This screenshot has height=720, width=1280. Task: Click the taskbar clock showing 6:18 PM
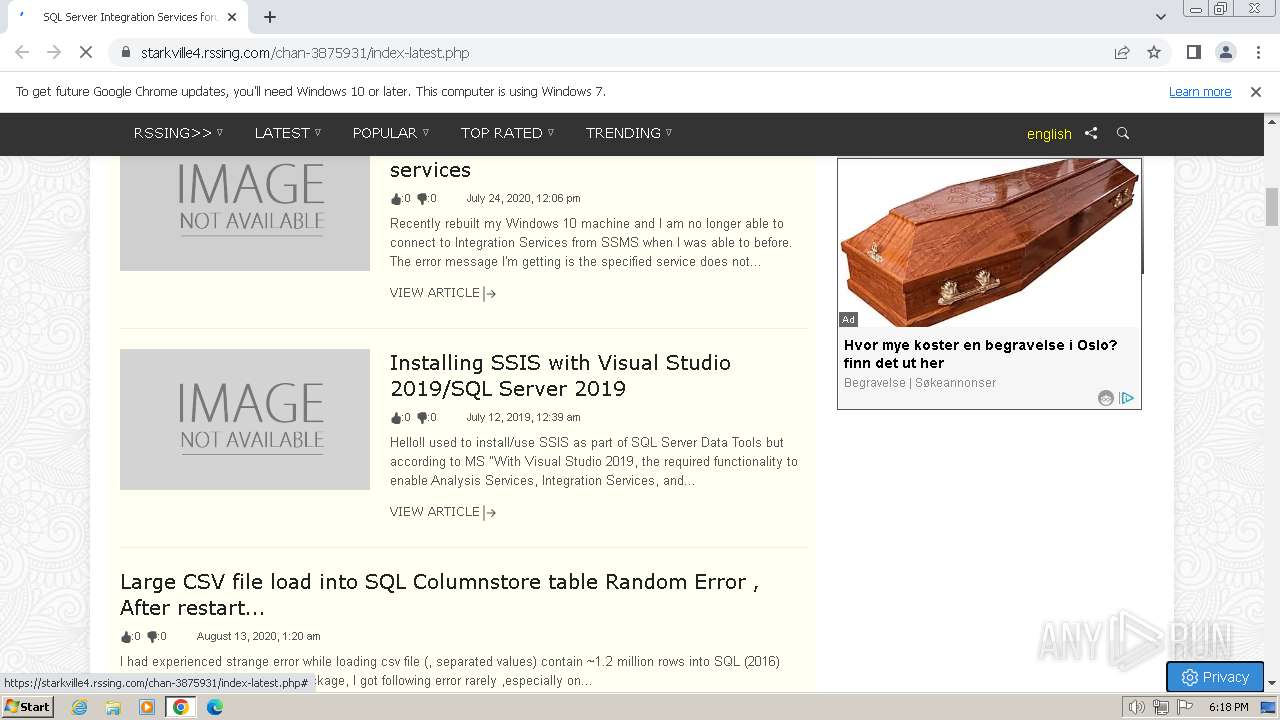click(x=1228, y=707)
